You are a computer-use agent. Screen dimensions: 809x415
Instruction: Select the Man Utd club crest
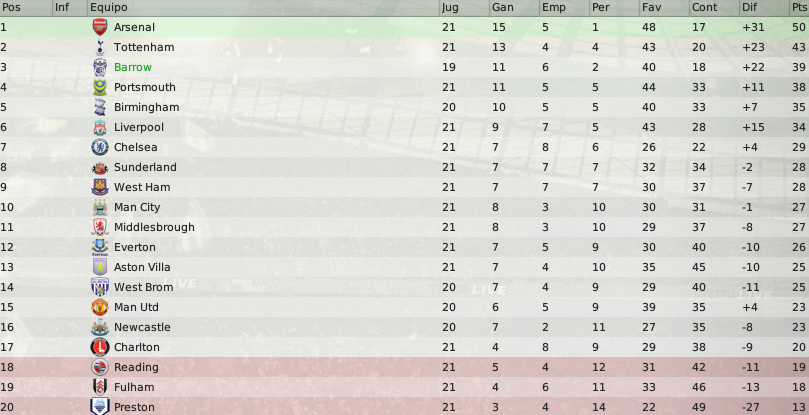[x=100, y=307]
